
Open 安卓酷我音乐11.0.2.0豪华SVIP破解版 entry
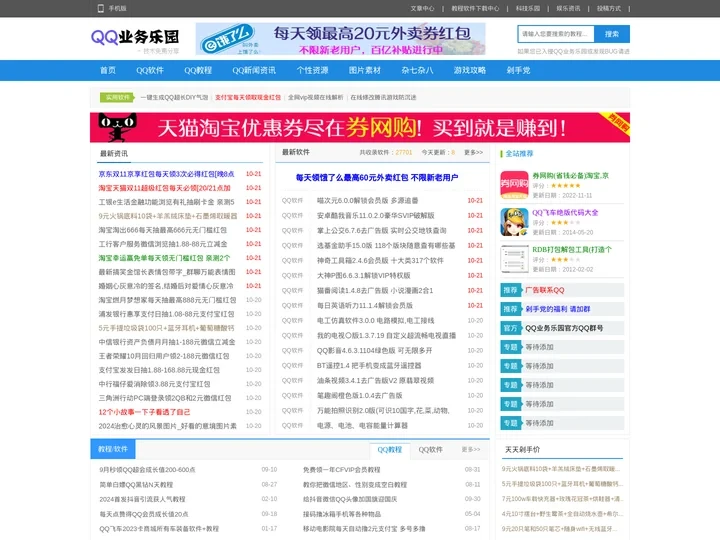[x=376, y=215]
